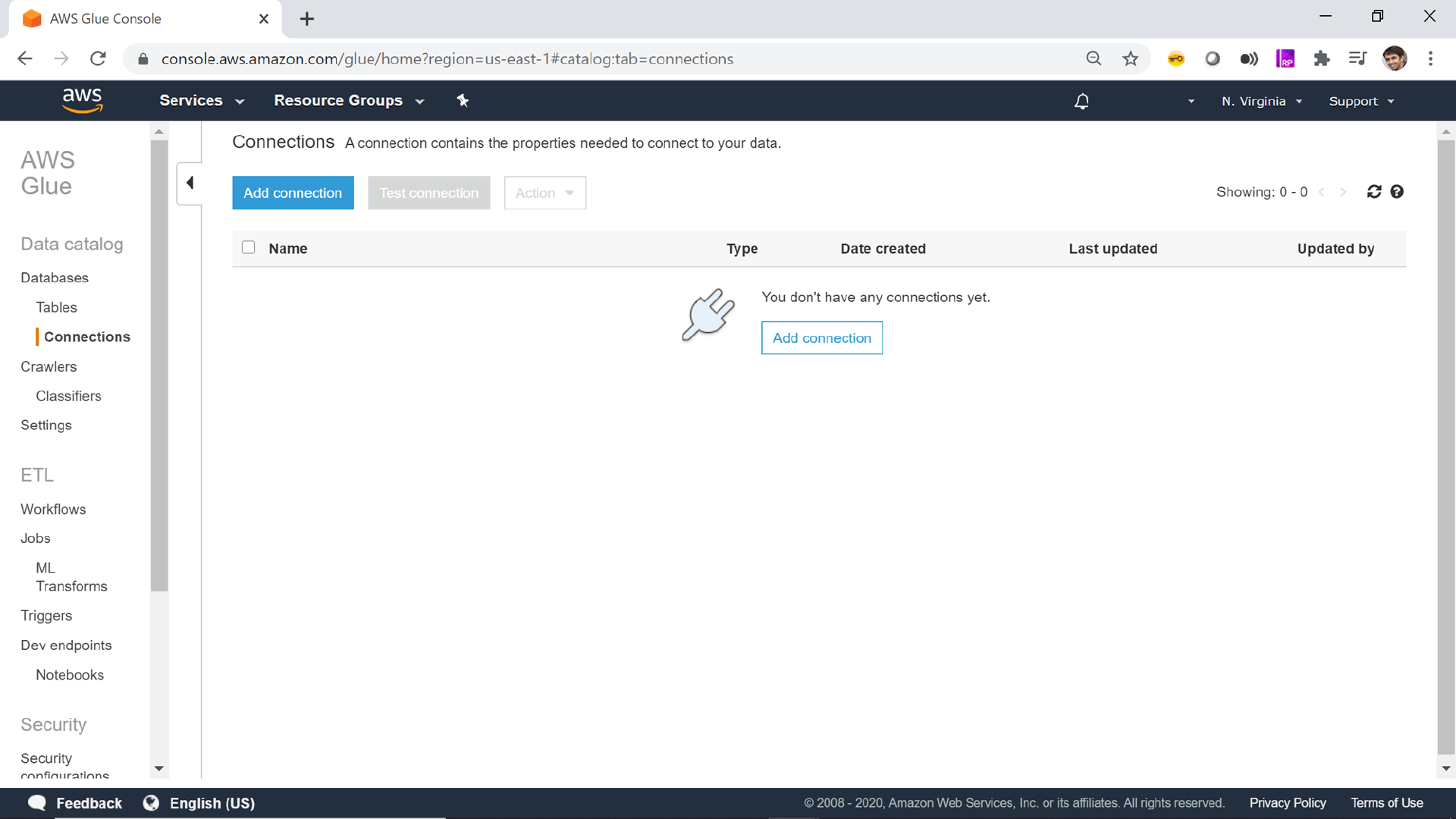
Task: Open the N. Virginia region selector
Action: 1261,102
